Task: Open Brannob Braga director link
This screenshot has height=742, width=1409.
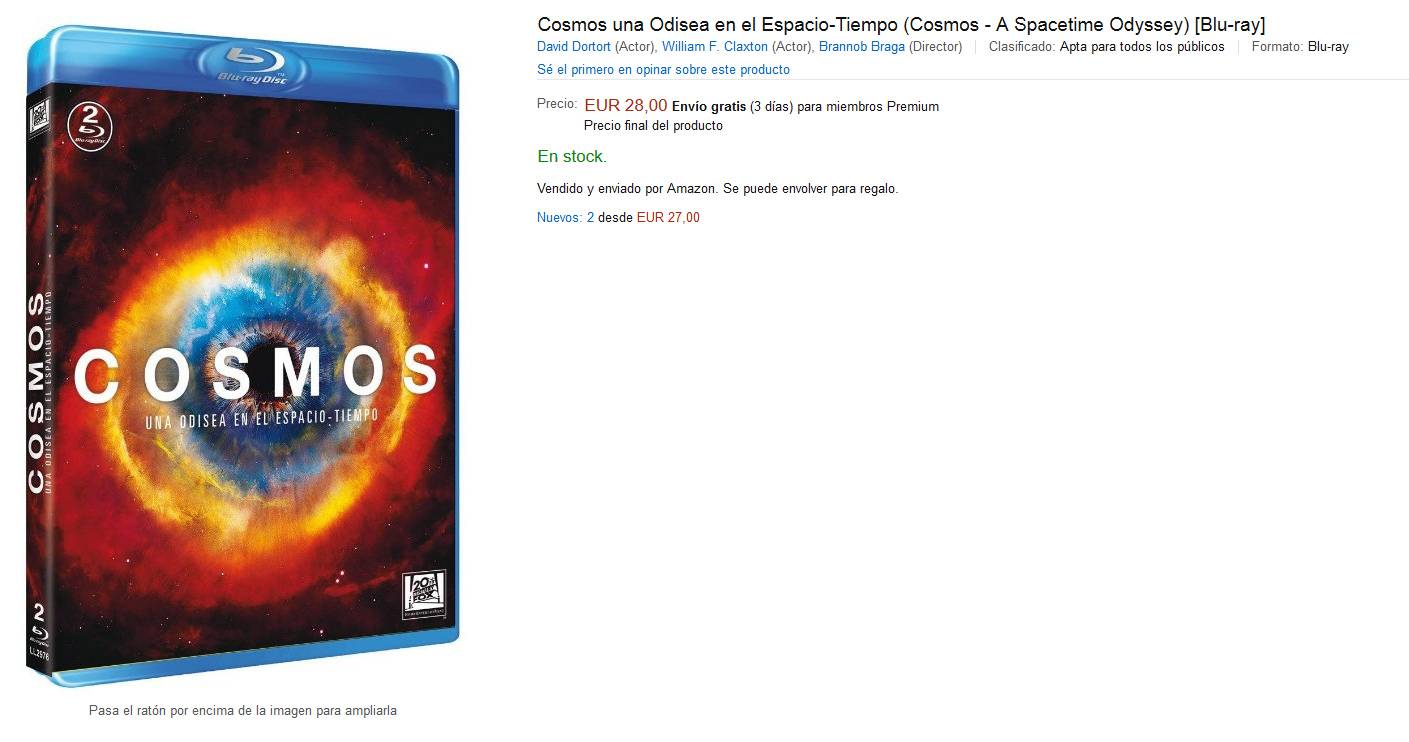Action: (862, 47)
